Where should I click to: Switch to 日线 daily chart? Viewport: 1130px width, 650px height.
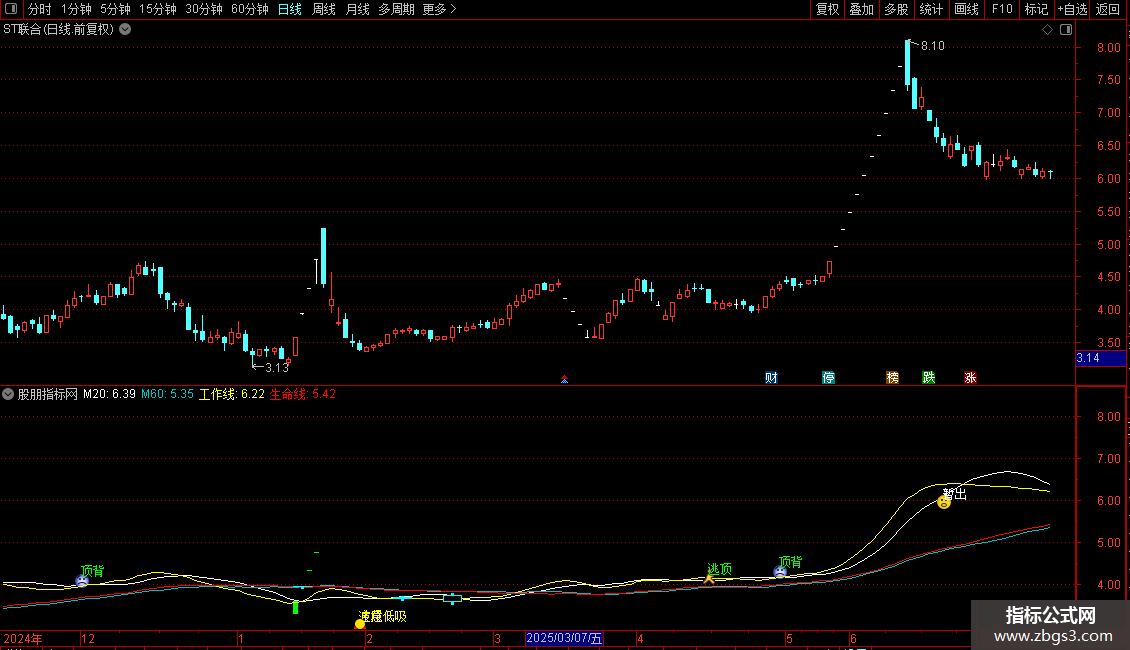coord(290,9)
